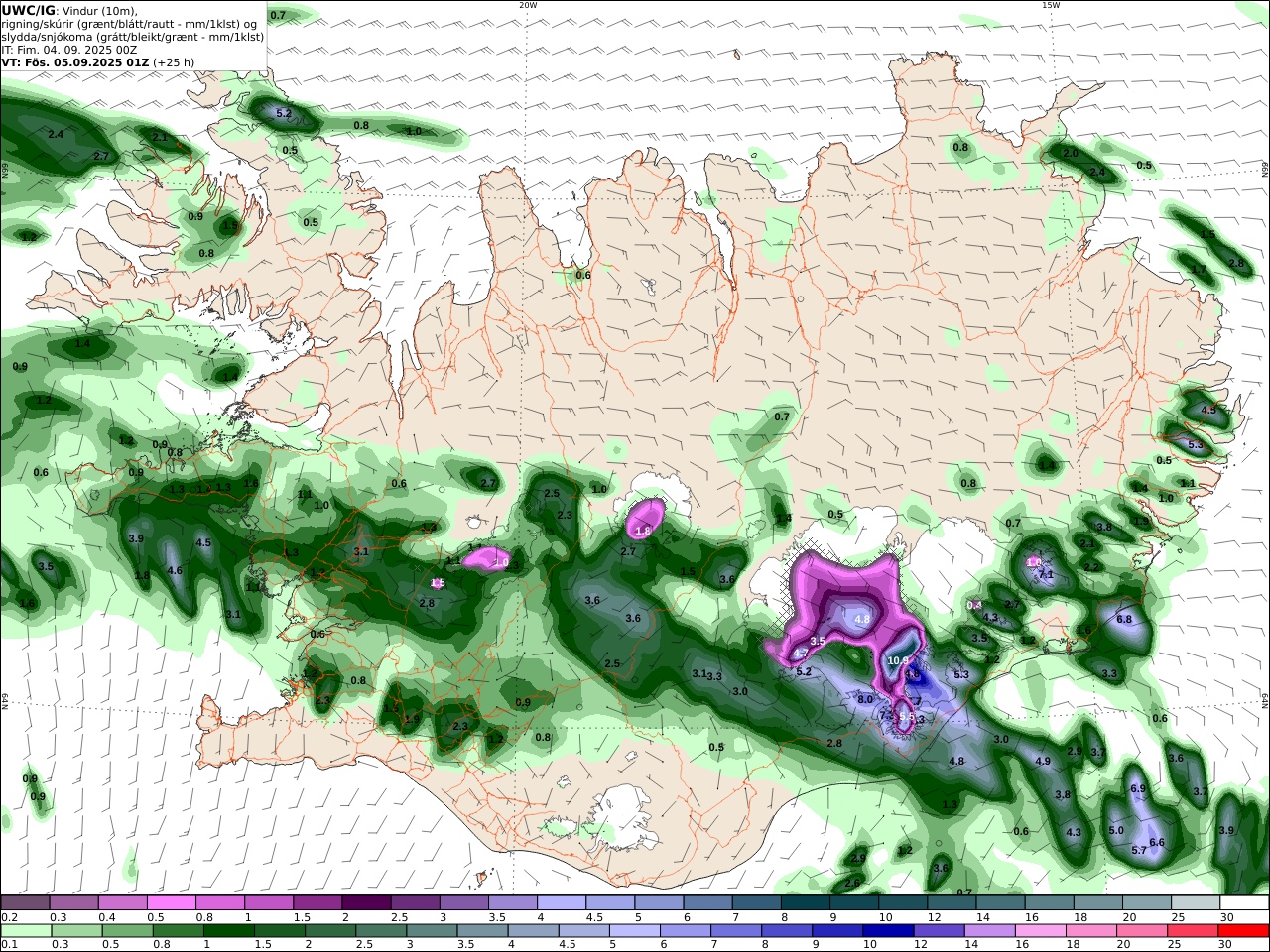This screenshot has width=1270, height=952.
Task: Select the 'VT: Fös. 05.09.2025 01Z (+25 h)' line
Action: pos(97,62)
